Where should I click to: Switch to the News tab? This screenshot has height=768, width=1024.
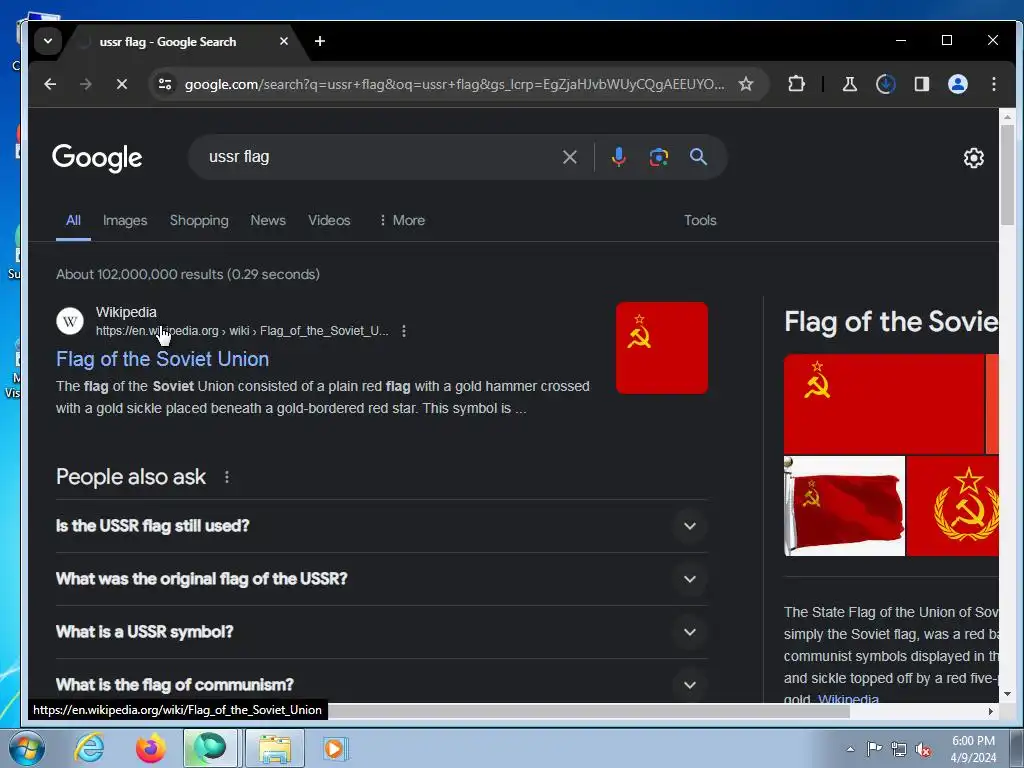click(268, 220)
